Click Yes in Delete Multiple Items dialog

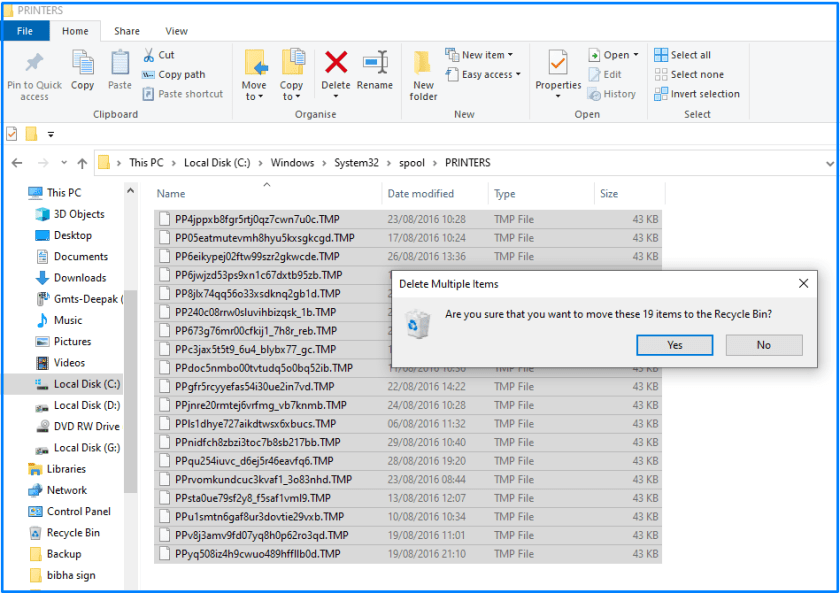674,345
